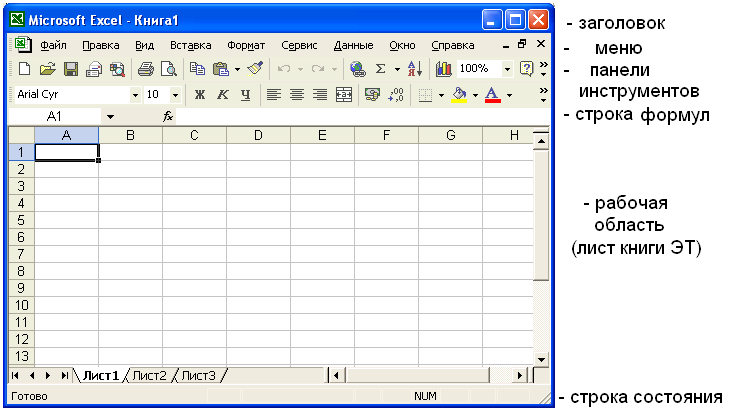The height and width of the screenshot is (412, 729).
Task: Open the font color palette arrow
Action: [x=510, y=95]
